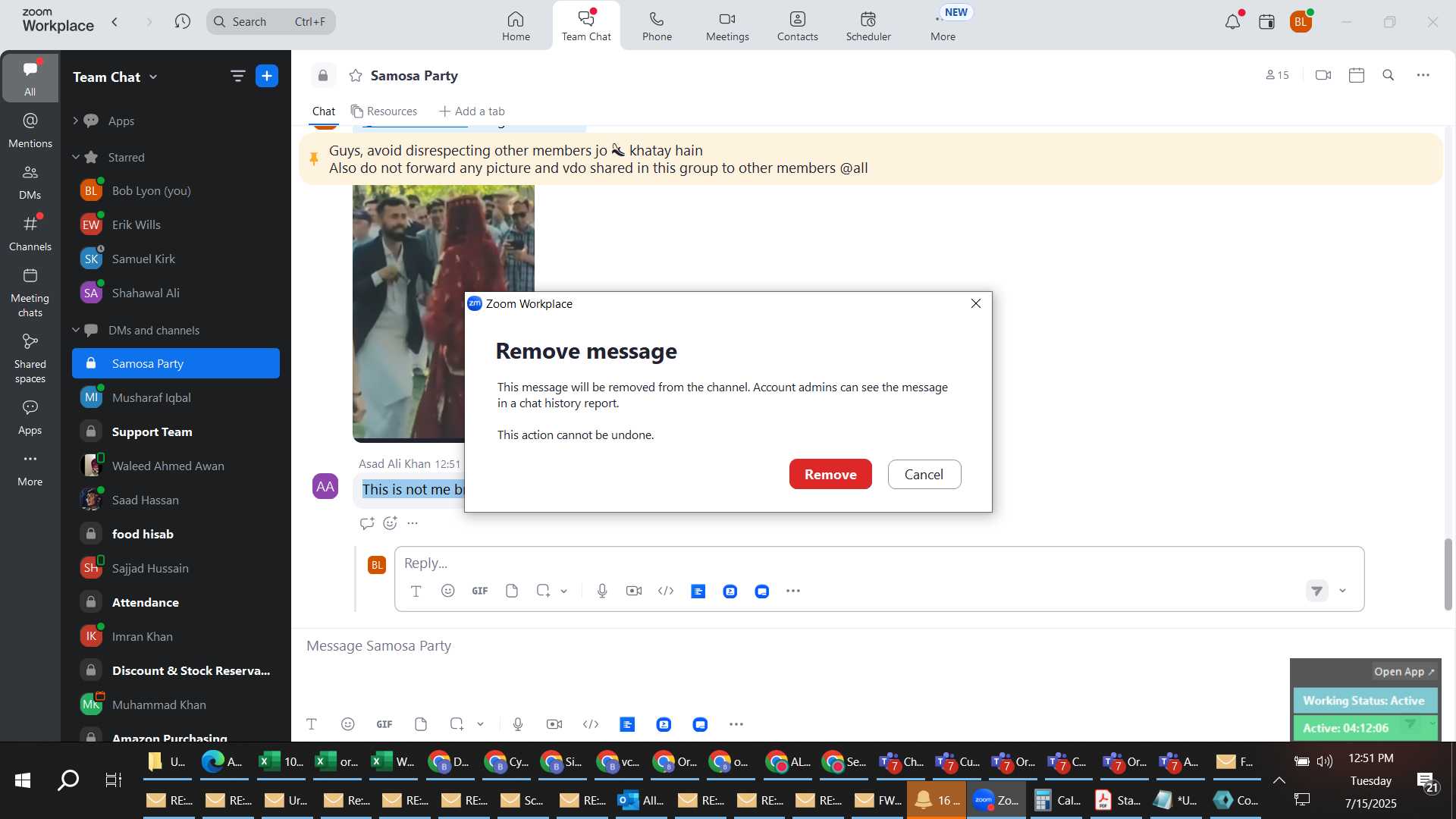Image resolution: width=1456 pixels, height=819 pixels.
Task: Expand screenshot dropdown arrow in reply toolbar
Action: [x=564, y=591]
